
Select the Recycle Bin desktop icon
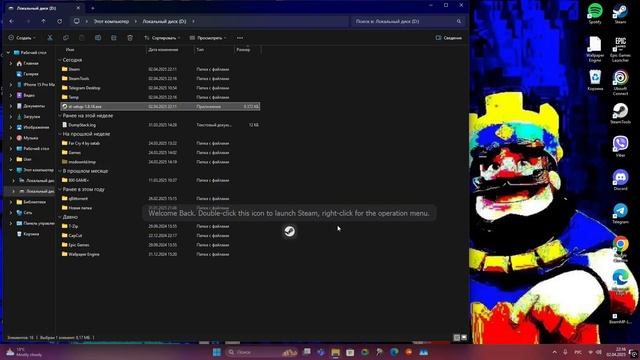click(x=595, y=80)
